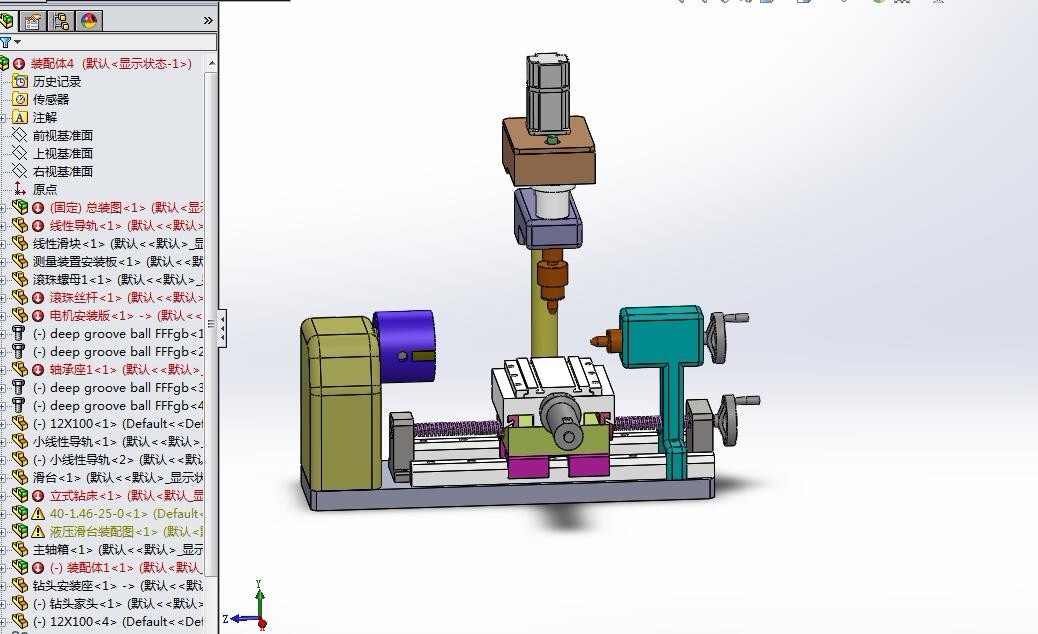This screenshot has height=634, width=1038.
Task: Select the olive headstock housing in the model
Action: coord(341,404)
